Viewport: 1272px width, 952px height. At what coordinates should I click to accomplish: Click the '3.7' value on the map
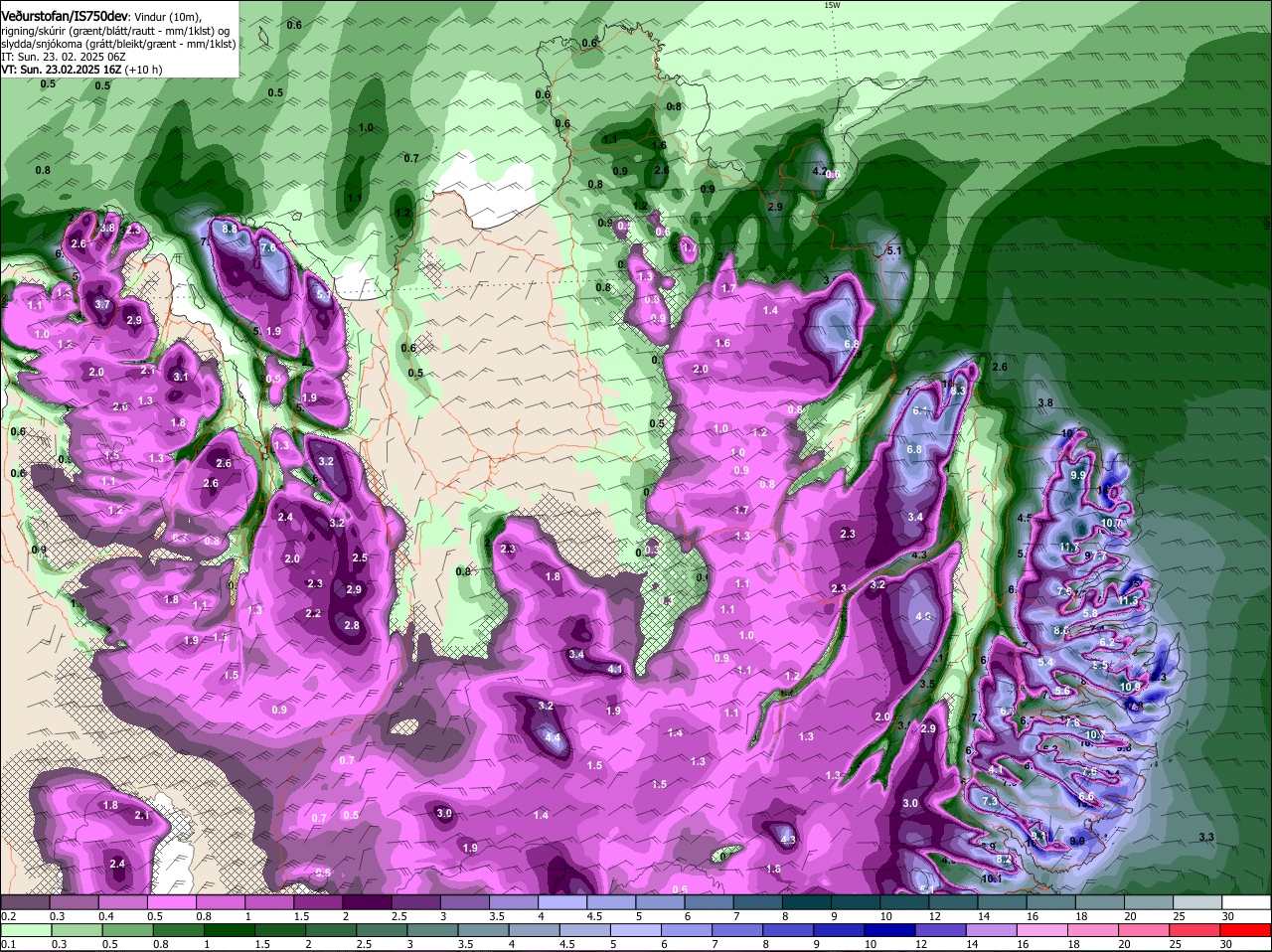point(102,304)
